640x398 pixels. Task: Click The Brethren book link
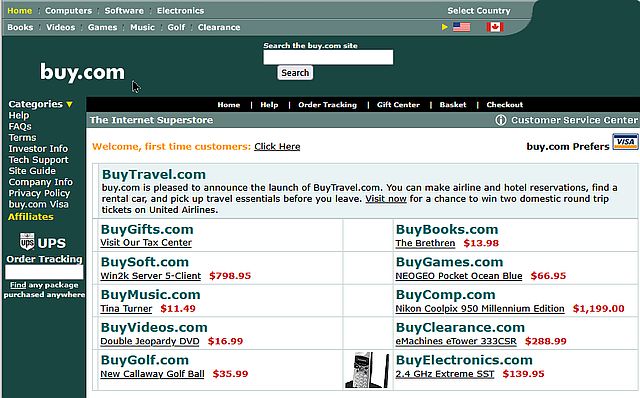(425, 243)
